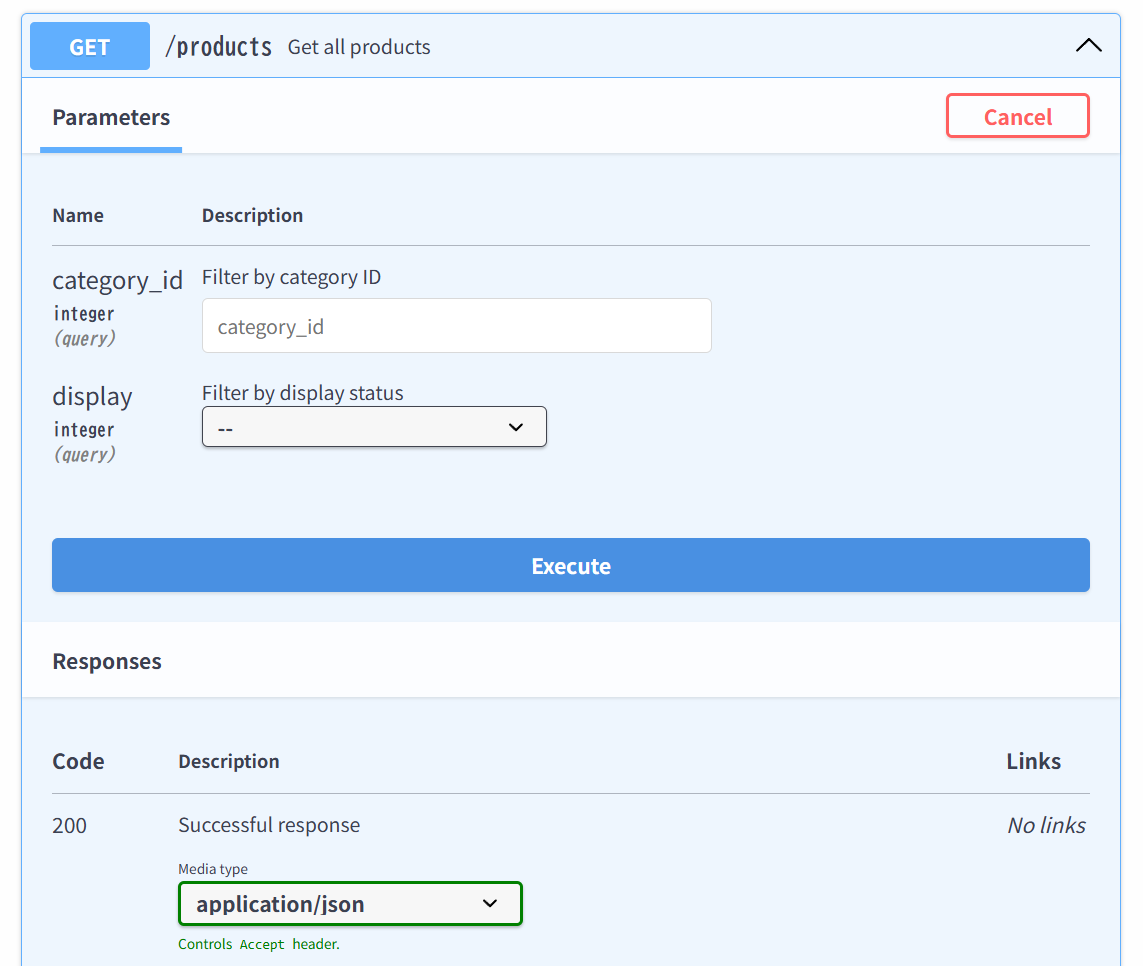The width and height of the screenshot is (1143, 966).
Task: Click the 200 response code
Action: pos(70,826)
